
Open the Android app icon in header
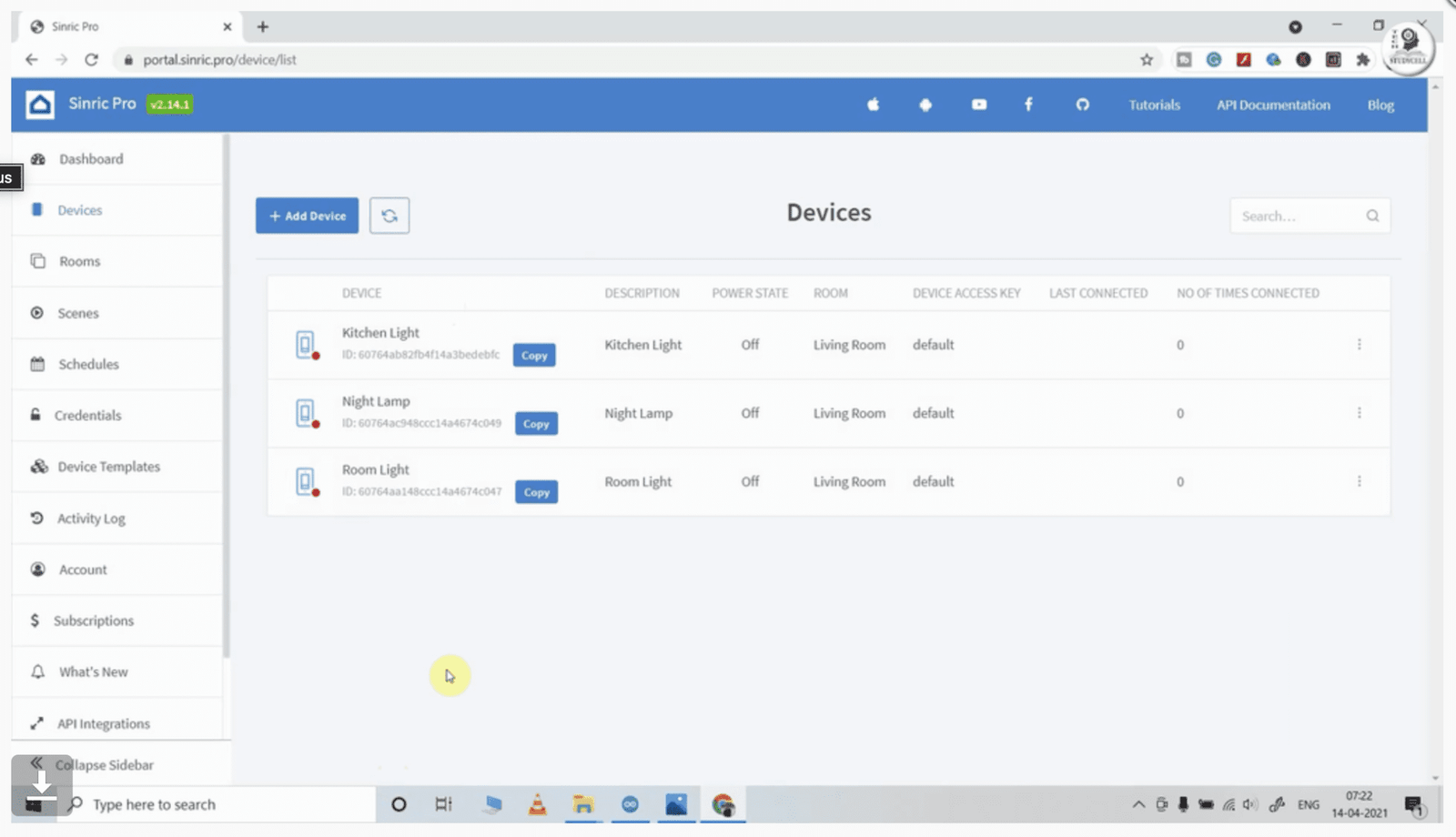click(925, 105)
